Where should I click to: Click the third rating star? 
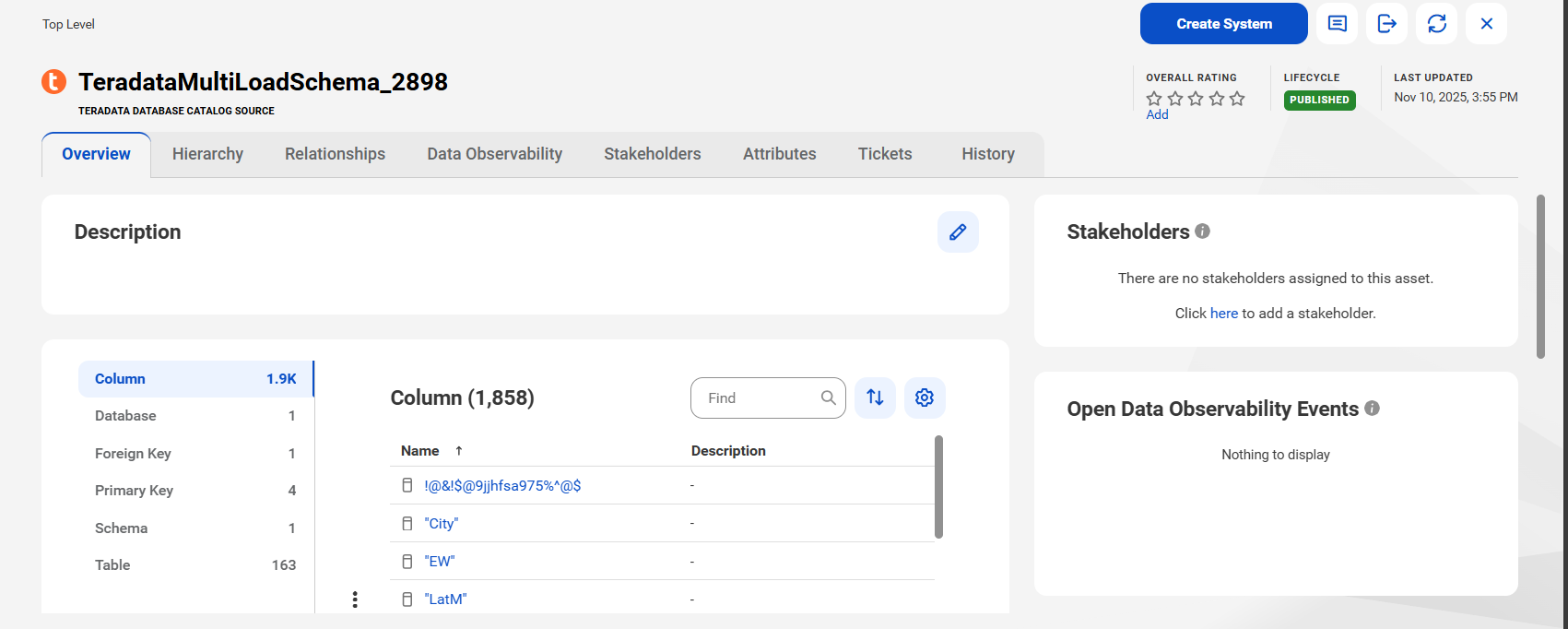pos(1196,99)
